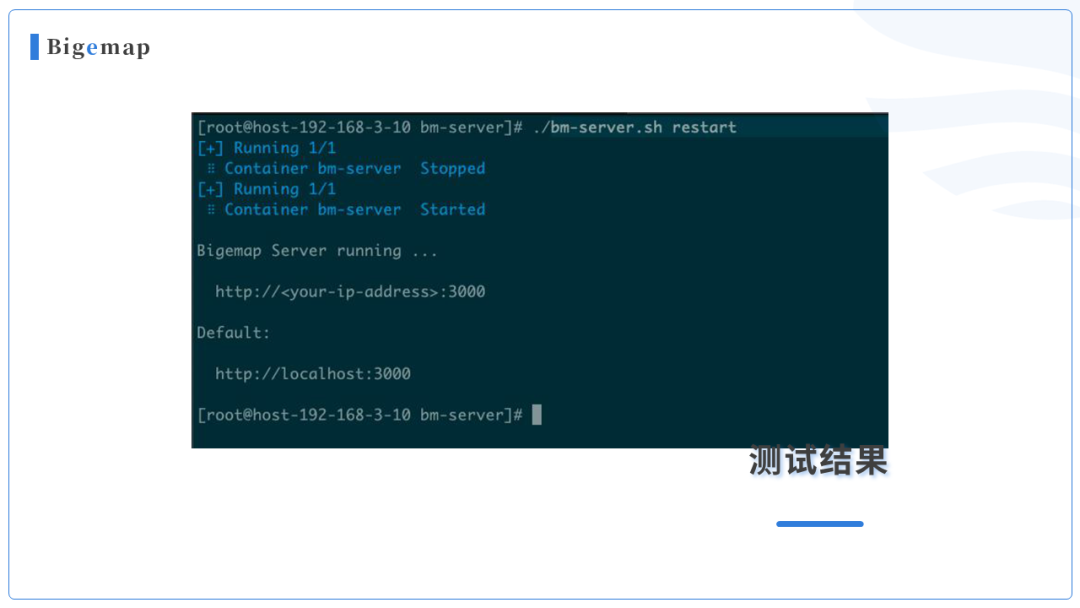Click the blue underline below 测试结果

(820, 524)
